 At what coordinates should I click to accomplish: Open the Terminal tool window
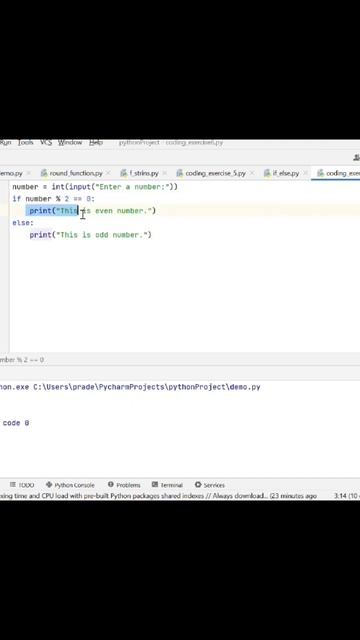[x=167, y=485]
